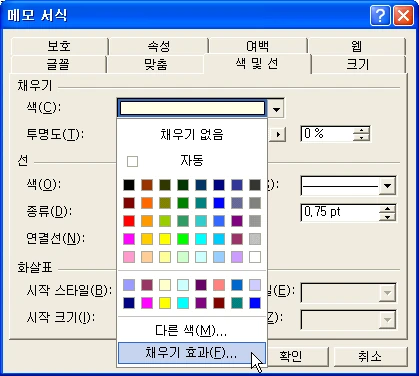Click the dialog help question-mark button

(380, 16)
